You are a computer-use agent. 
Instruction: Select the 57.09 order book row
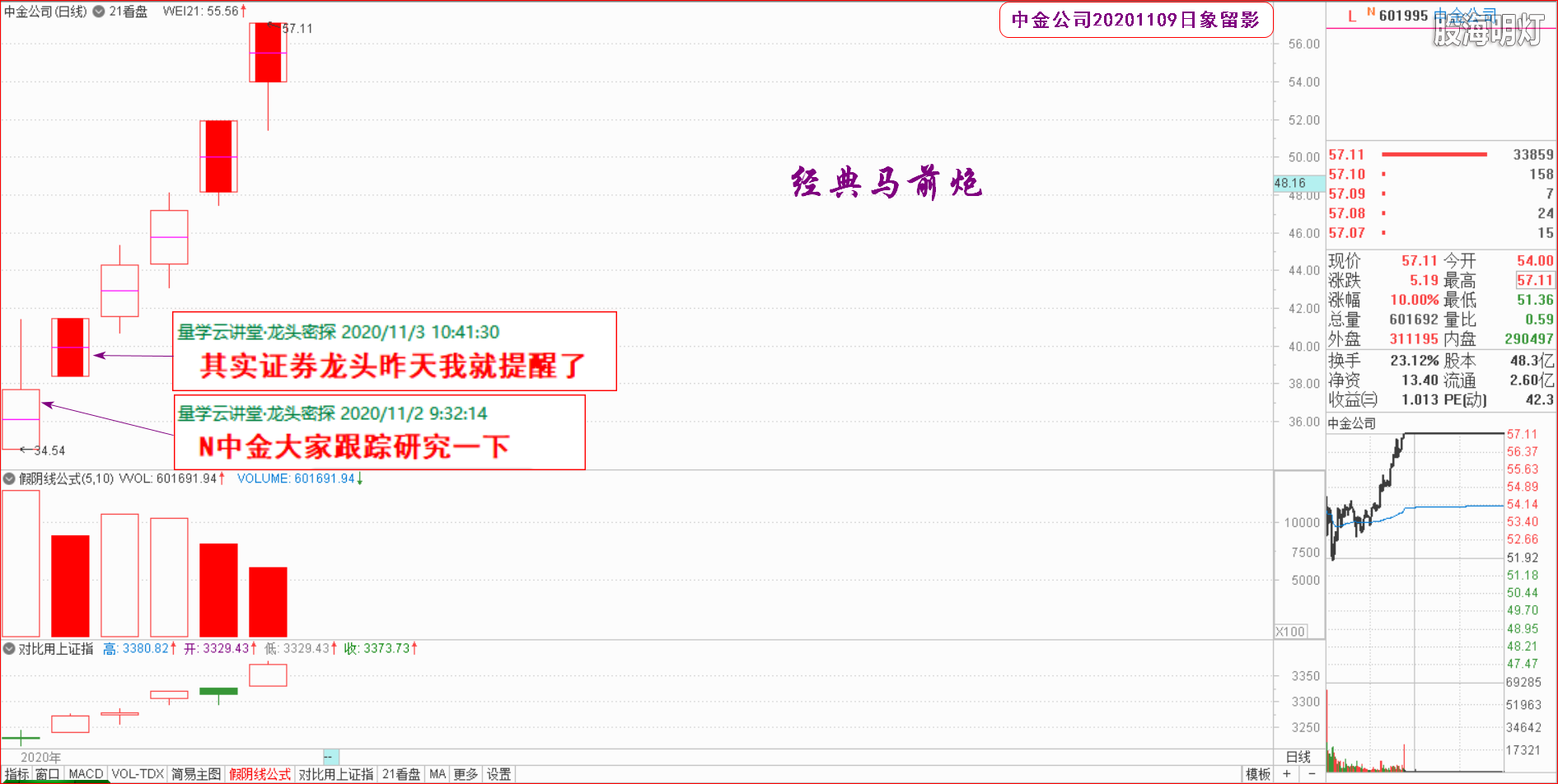[1441, 194]
